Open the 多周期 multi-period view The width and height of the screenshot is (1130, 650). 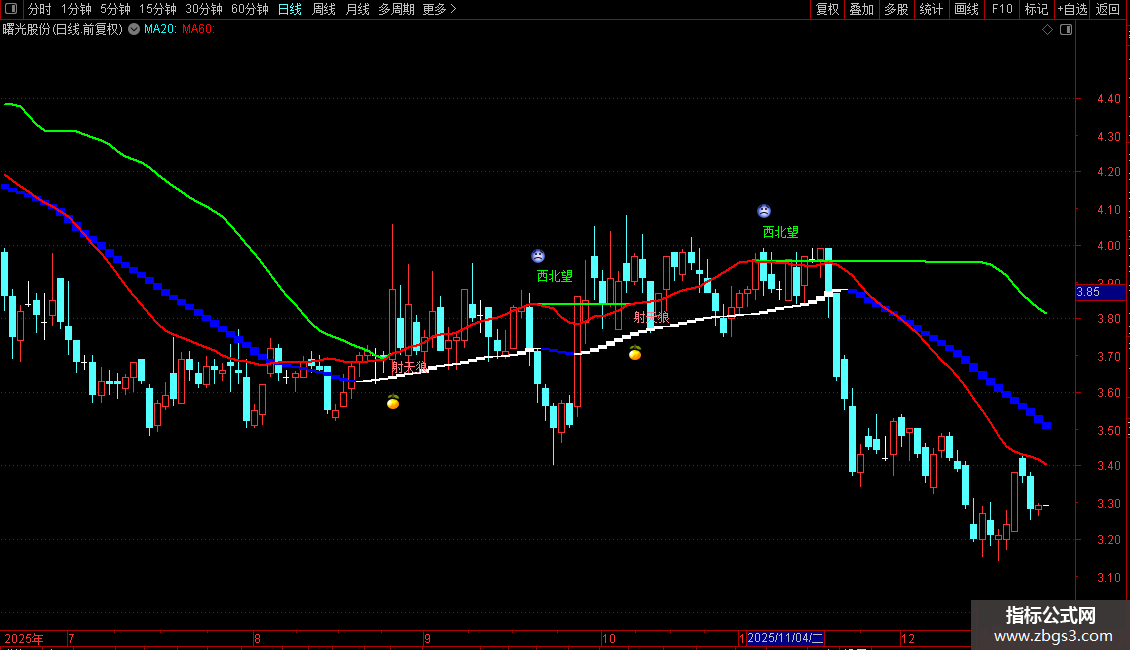click(x=396, y=9)
